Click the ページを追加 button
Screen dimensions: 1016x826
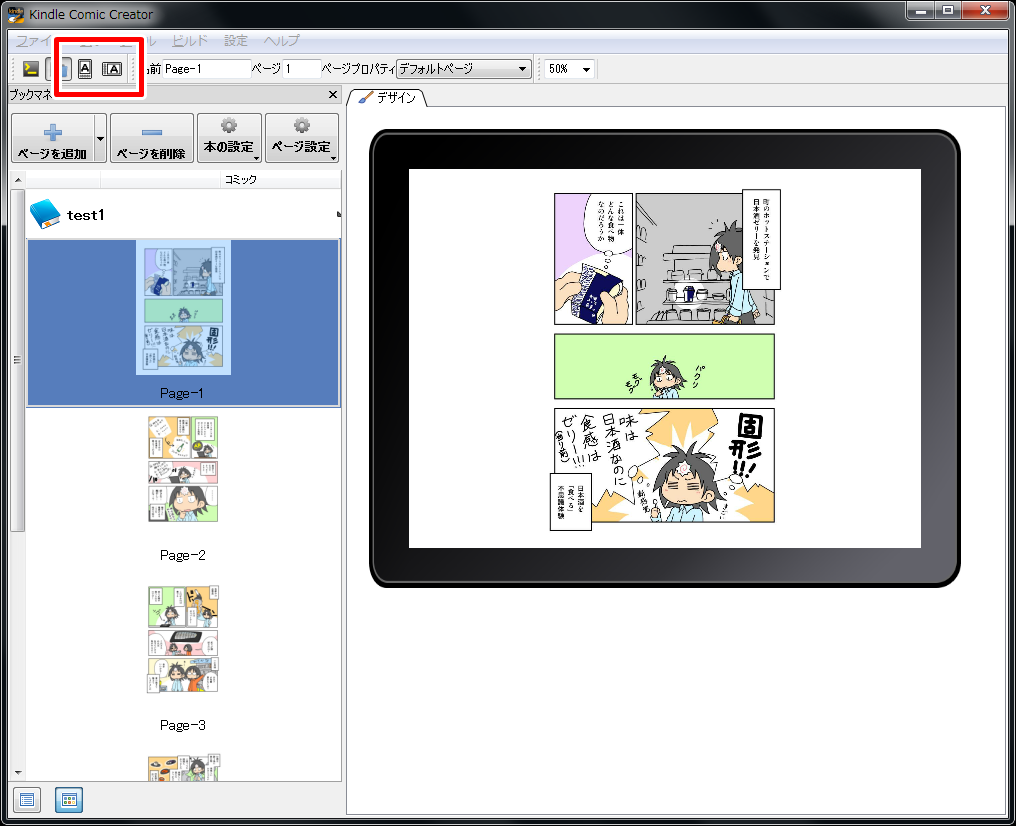click(x=52, y=138)
